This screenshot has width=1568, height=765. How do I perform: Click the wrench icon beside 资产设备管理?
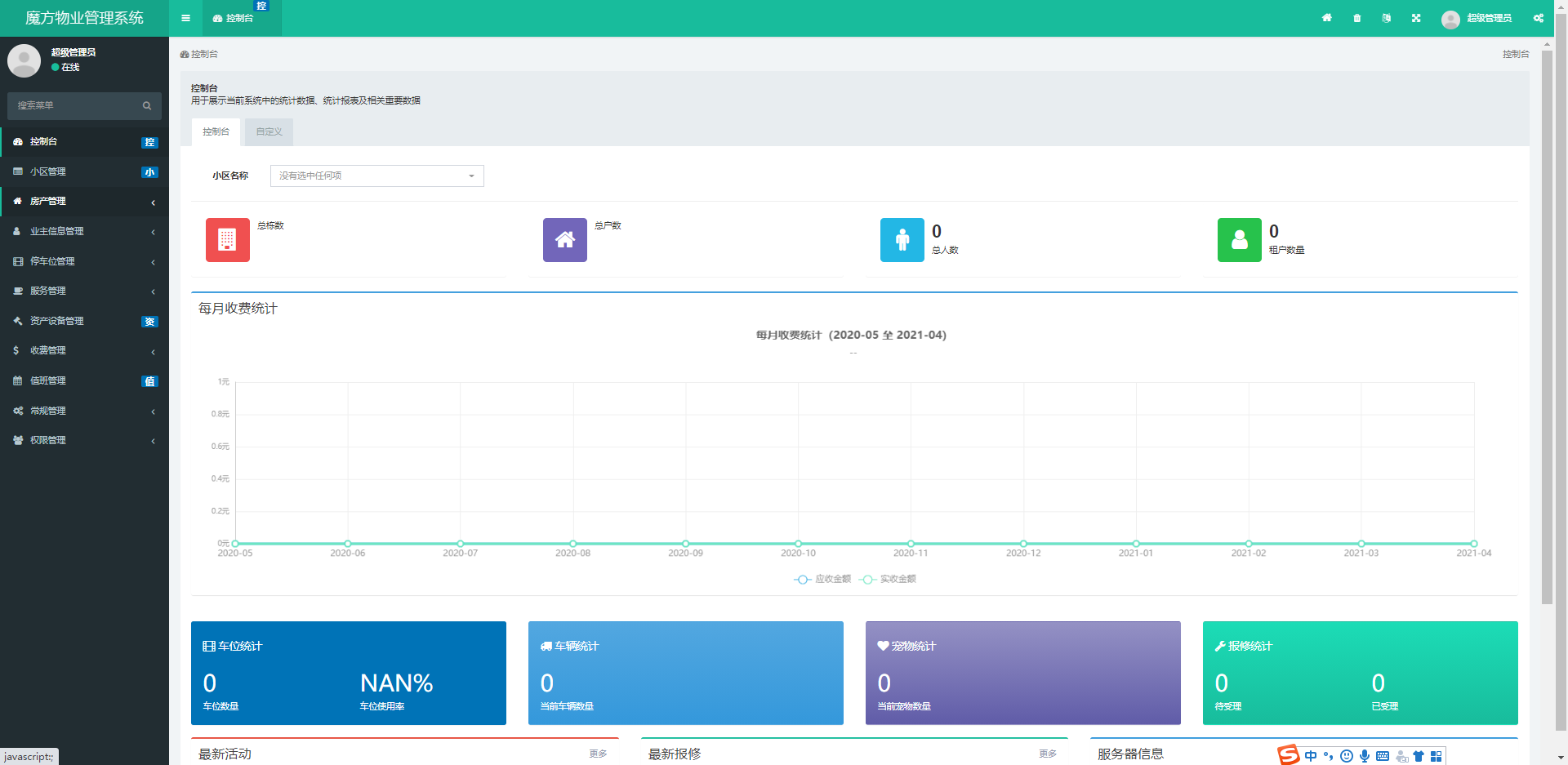18,321
